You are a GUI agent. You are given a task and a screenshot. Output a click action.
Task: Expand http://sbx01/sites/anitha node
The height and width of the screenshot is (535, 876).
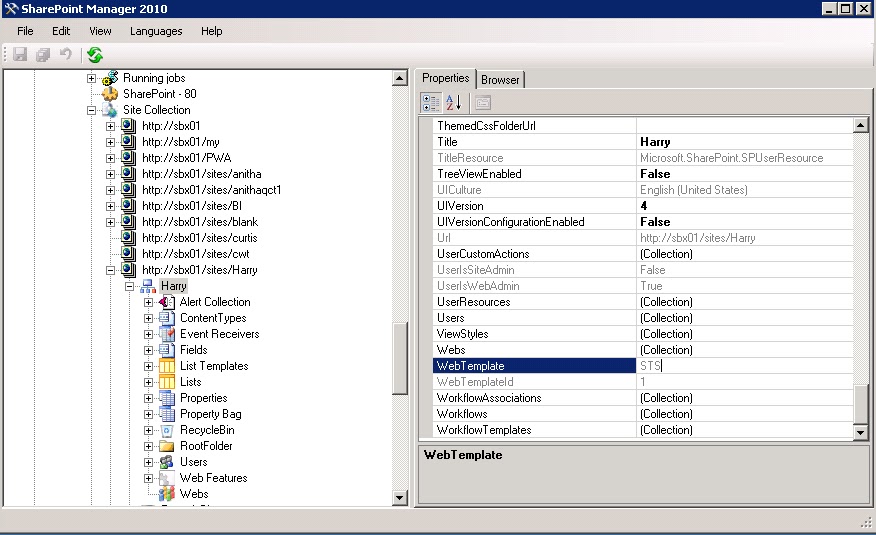click(111, 174)
